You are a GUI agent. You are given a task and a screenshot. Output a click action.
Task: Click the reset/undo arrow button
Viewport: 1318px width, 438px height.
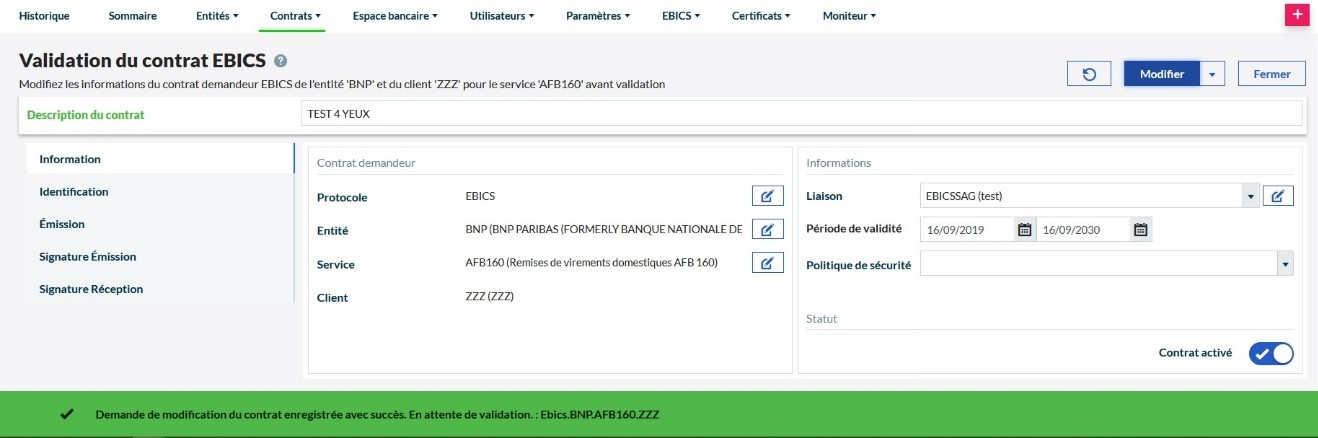1089,74
